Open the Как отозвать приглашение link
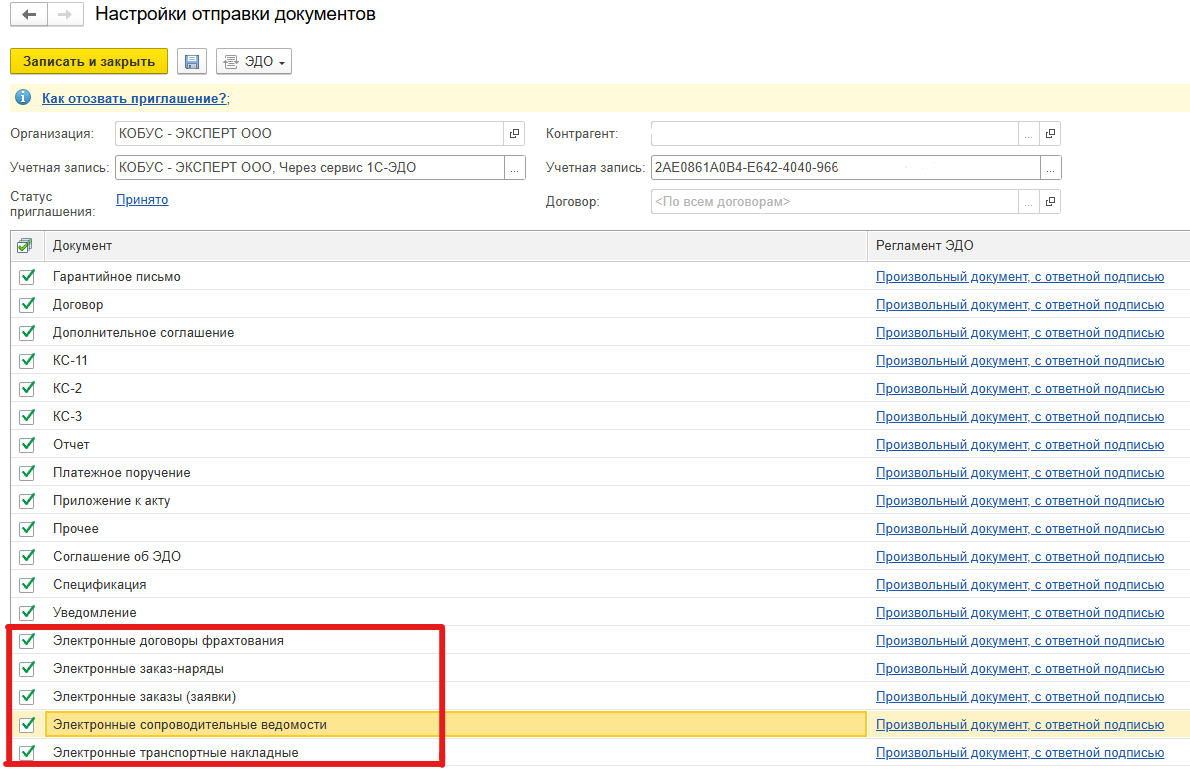 pyautogui.click(x=135, y=98)
